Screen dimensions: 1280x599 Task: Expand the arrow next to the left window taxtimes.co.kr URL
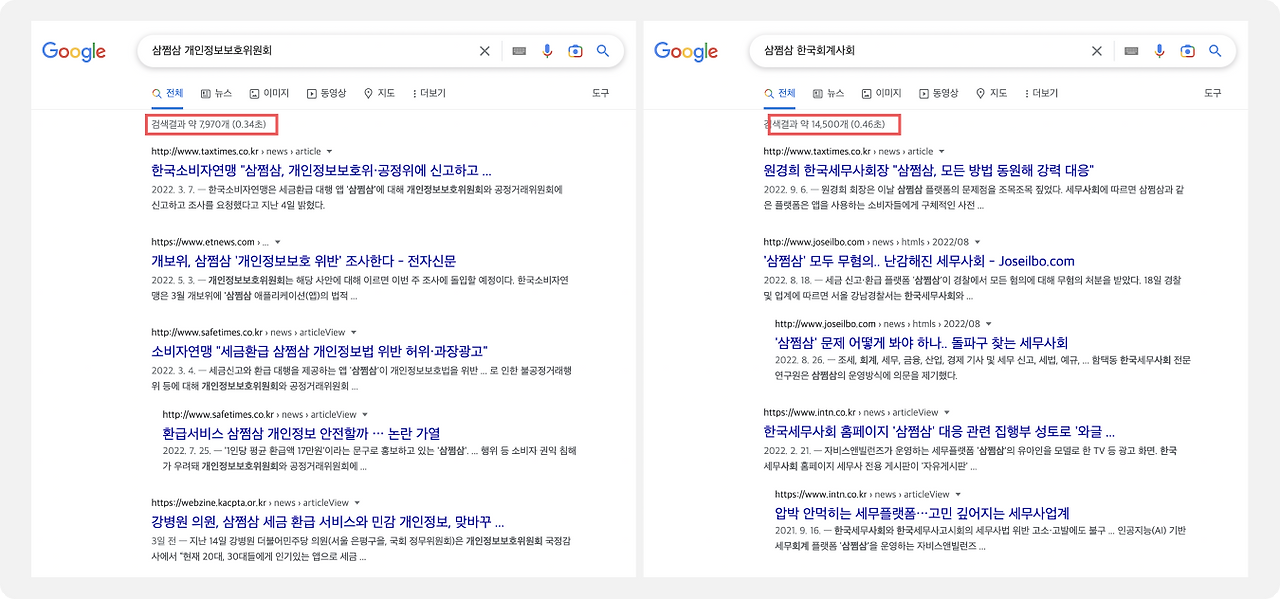coord(331,152)
